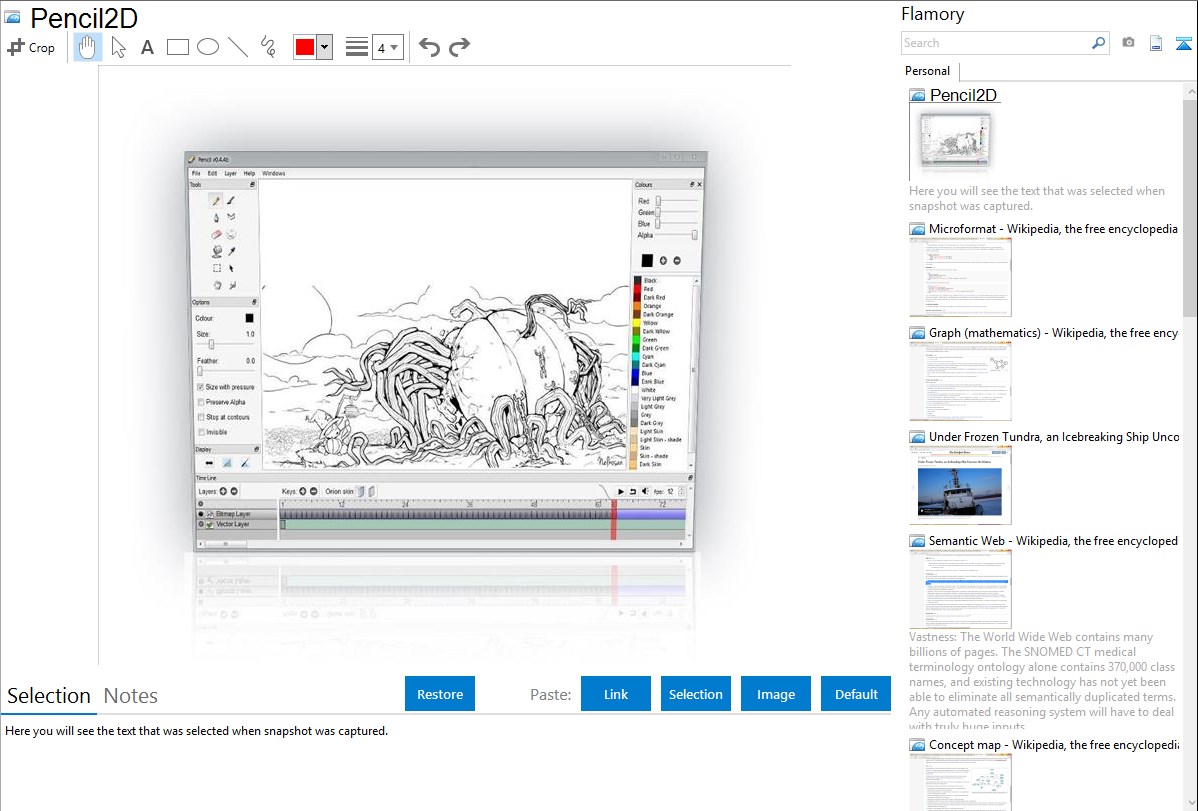The image size is (1198, 811).
Task: Click the document page icon beside camera
Action: 1156,44
